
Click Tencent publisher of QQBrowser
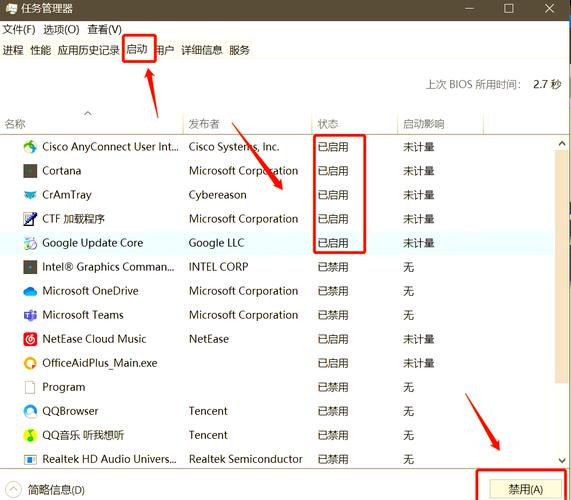coord(208,411)
